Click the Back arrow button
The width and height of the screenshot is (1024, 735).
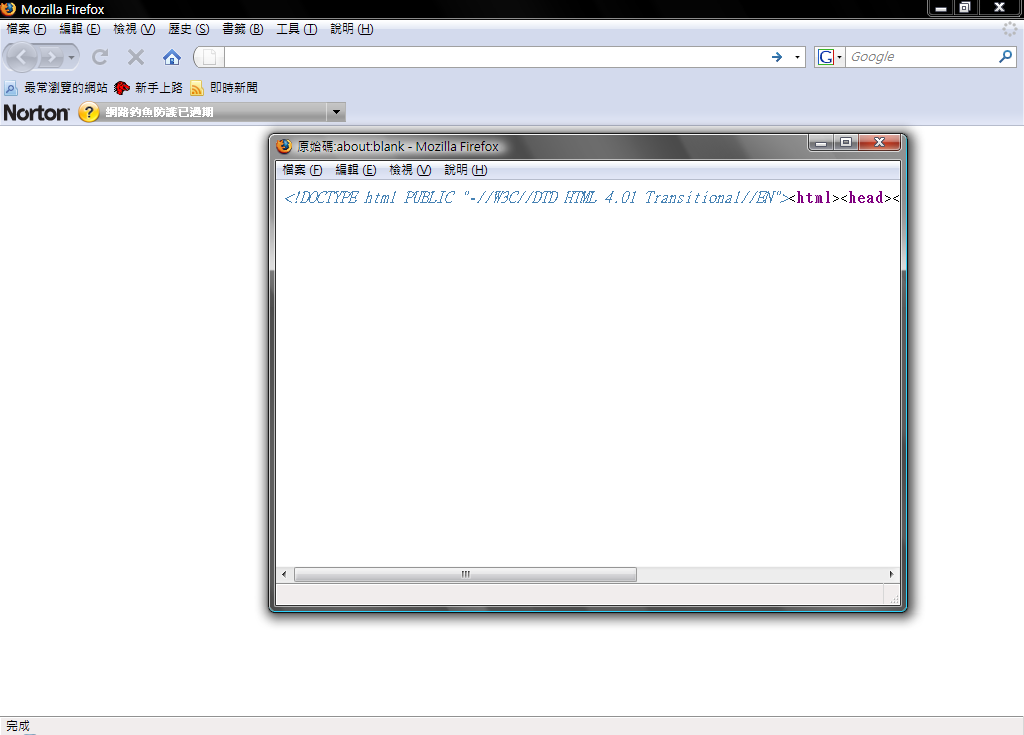coord(22,57)
